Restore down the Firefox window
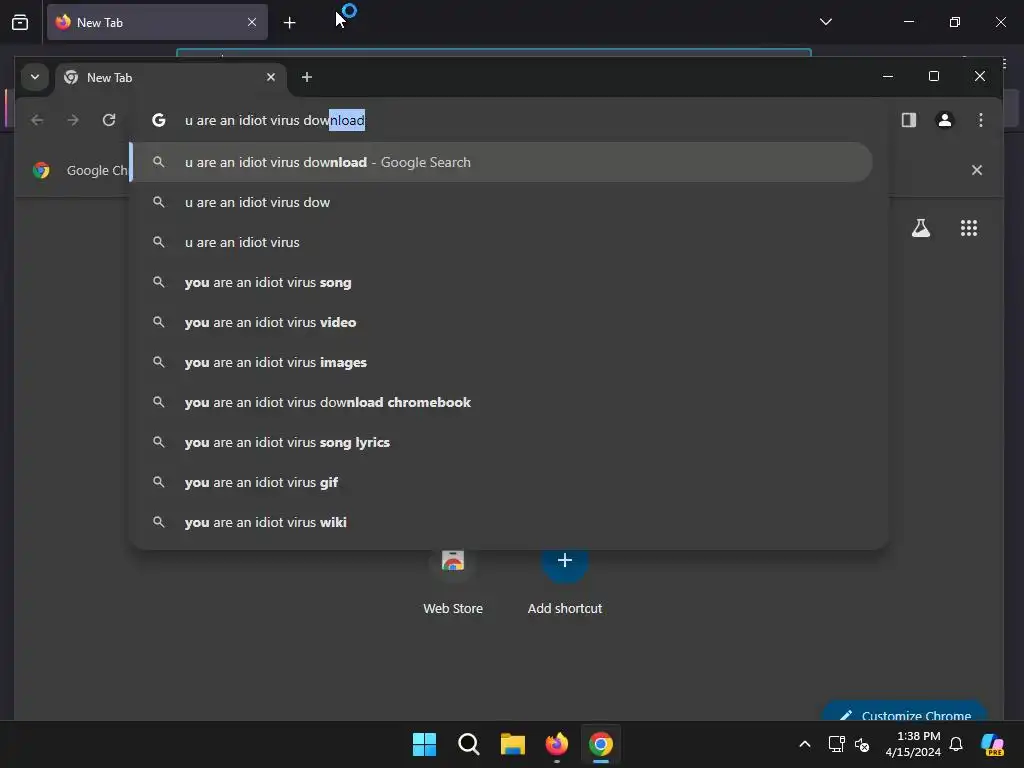 [x=954, y=22]
